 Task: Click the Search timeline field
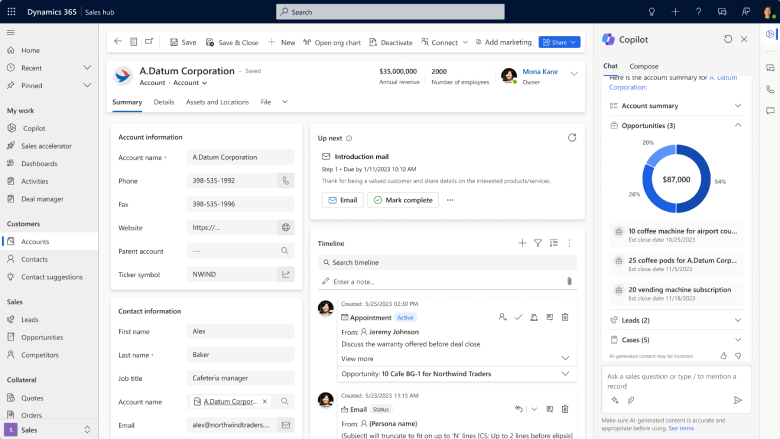point(447,262)
